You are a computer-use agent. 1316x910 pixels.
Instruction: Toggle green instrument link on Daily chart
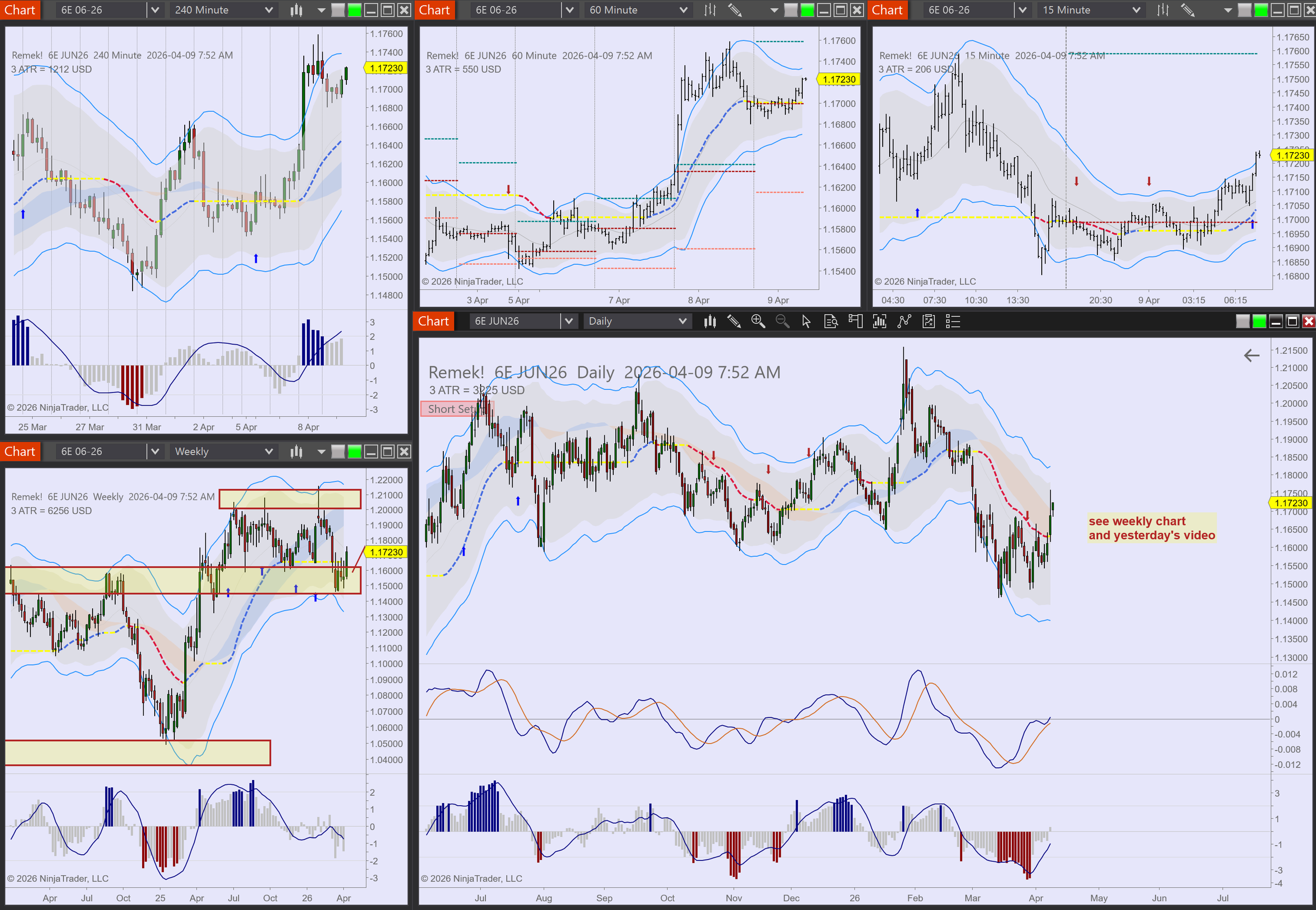(1259, 322)
